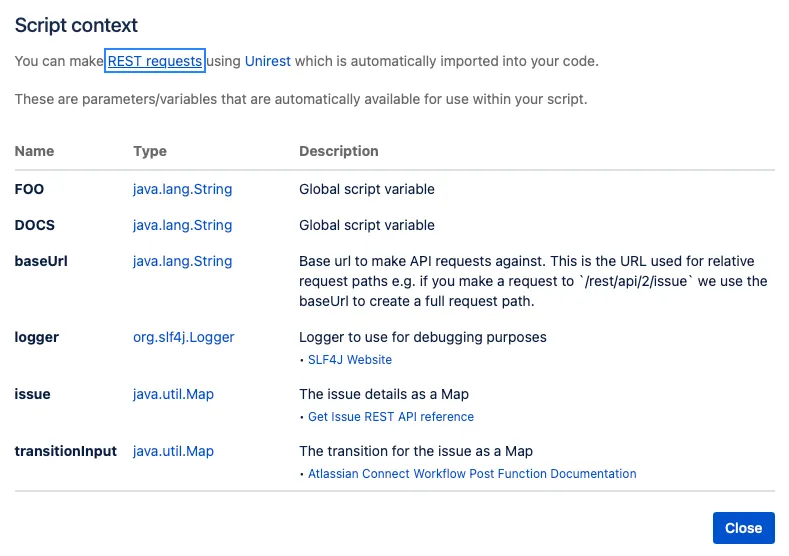Click the Name column header
Image resolution: width=789 pixels, height=556 pixels.
click(34, 151)
